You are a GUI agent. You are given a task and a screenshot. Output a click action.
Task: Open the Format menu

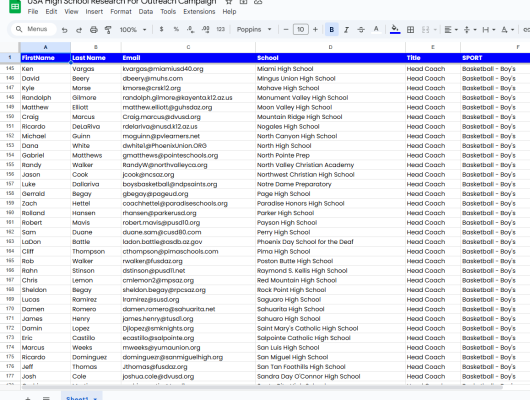[121, 11]
